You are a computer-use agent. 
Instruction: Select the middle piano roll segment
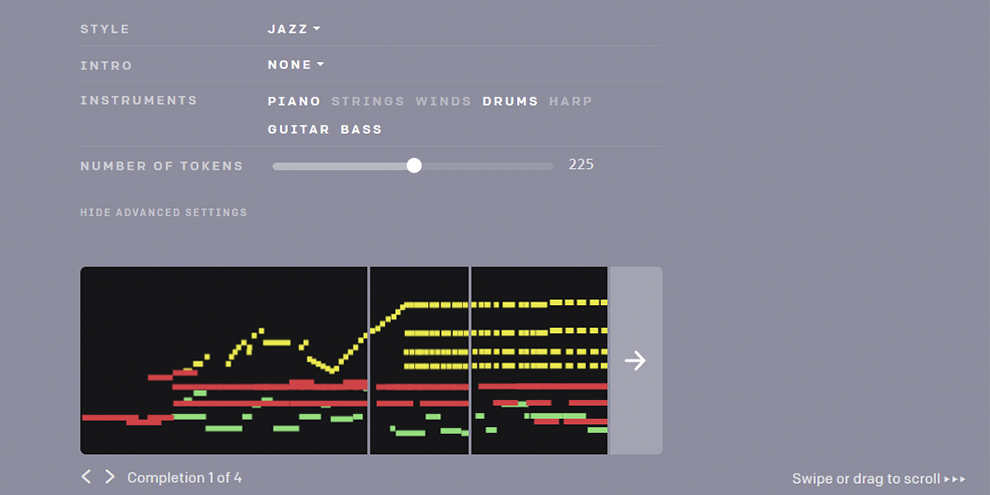[x=419, y=361]
